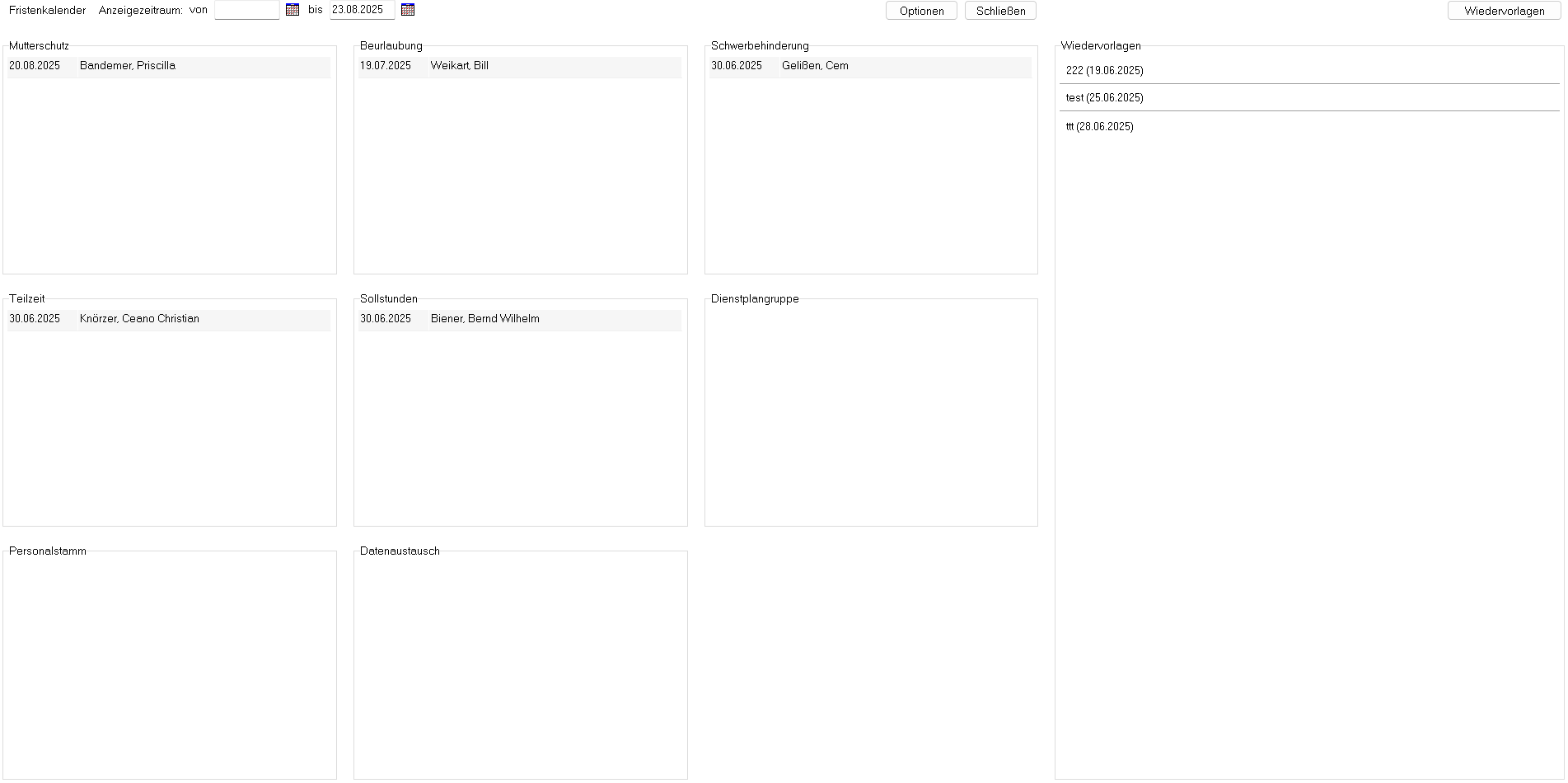Viewport: 1568px width, 783px height.
Task: Click inside the empty Dienstplangruppe panel
Action: (x=871, y=412)
